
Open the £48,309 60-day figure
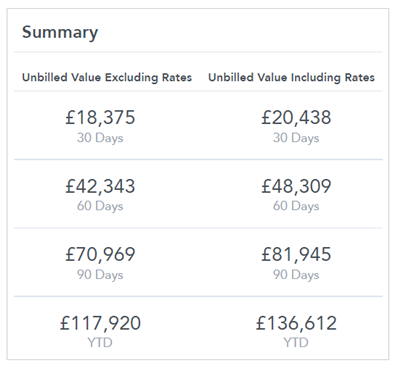(x=296, y=186)
